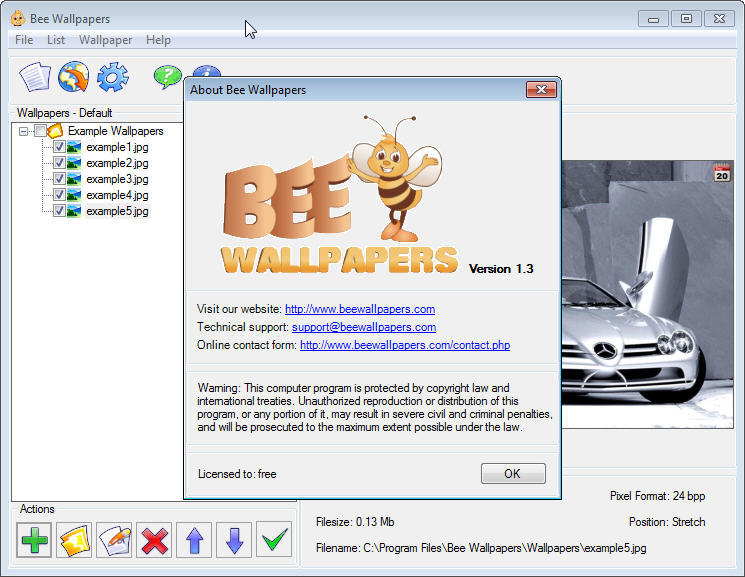Click the Example Wallpapers folder icon
Image resolution: width=745 pixels, height=577 pixels.
click(55, 131)
